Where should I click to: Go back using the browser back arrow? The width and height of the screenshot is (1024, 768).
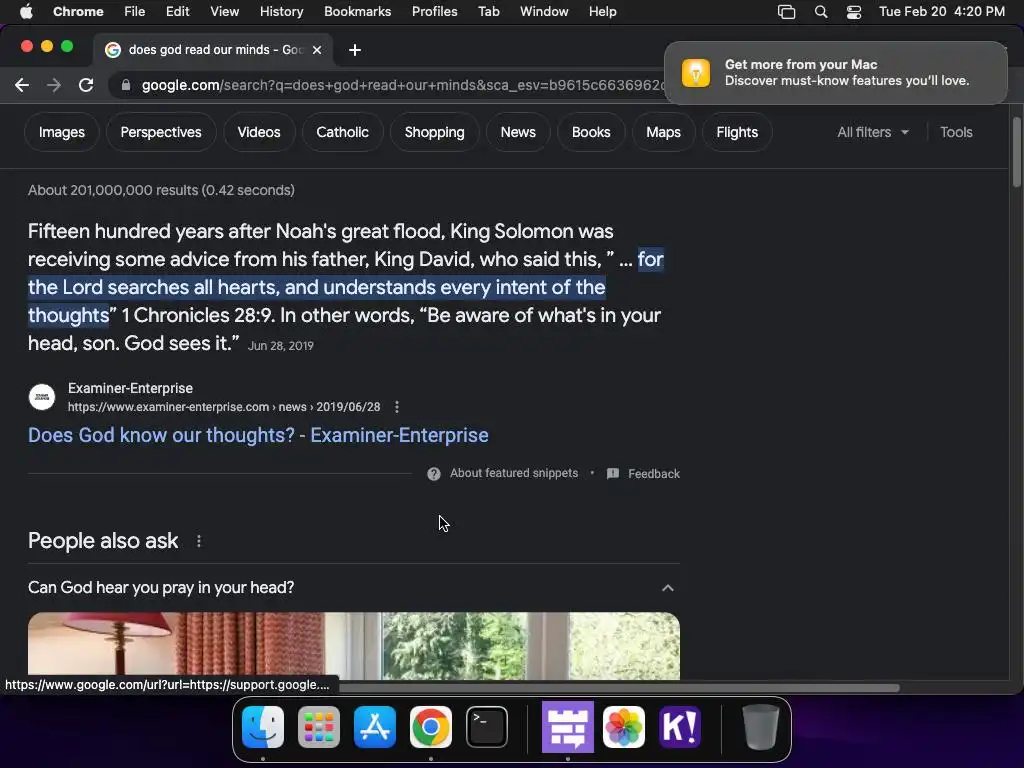click(x=22, y=85)
